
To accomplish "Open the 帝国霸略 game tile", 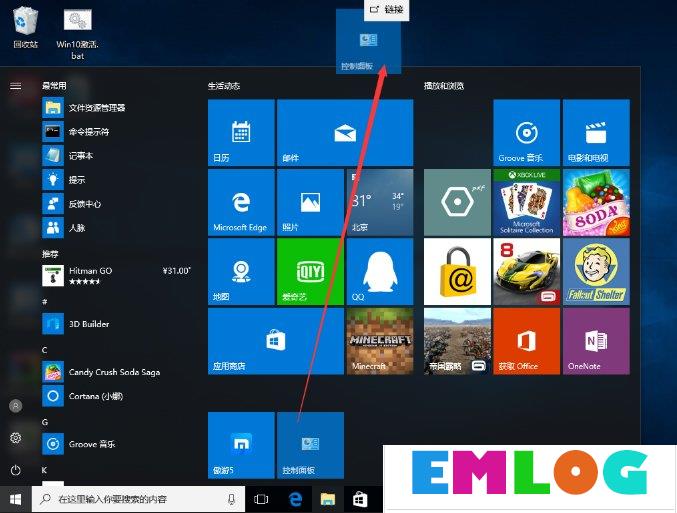I will (457, 341).
